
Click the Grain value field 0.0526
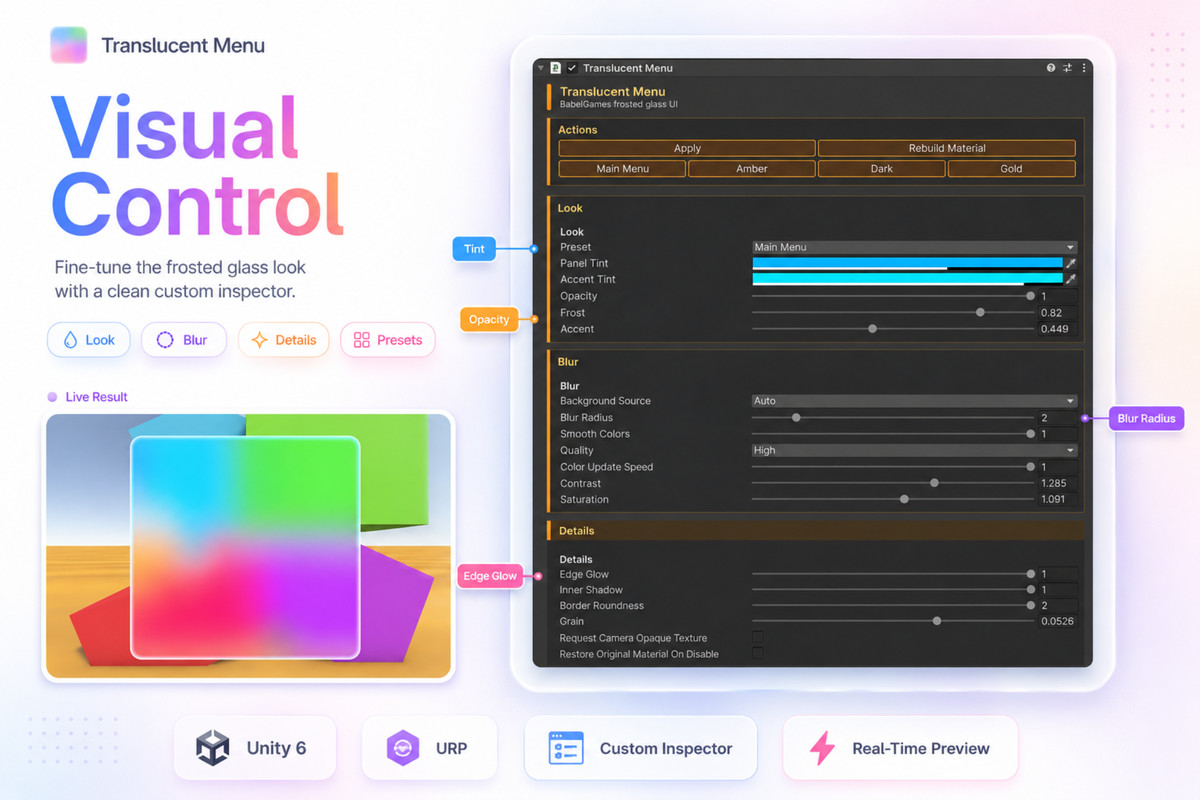point(1057,622)
